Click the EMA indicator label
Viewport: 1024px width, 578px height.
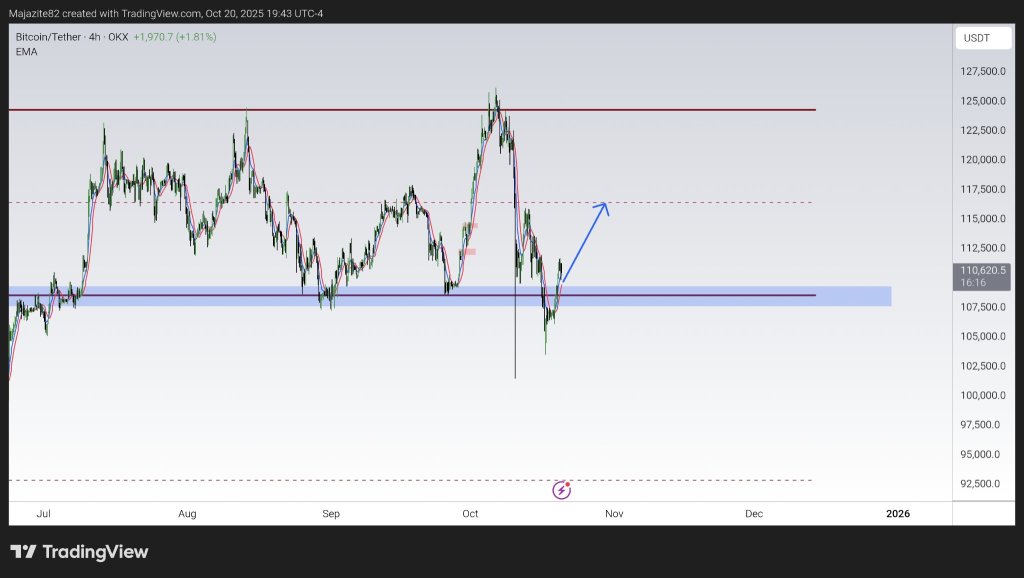coord(26,52)
